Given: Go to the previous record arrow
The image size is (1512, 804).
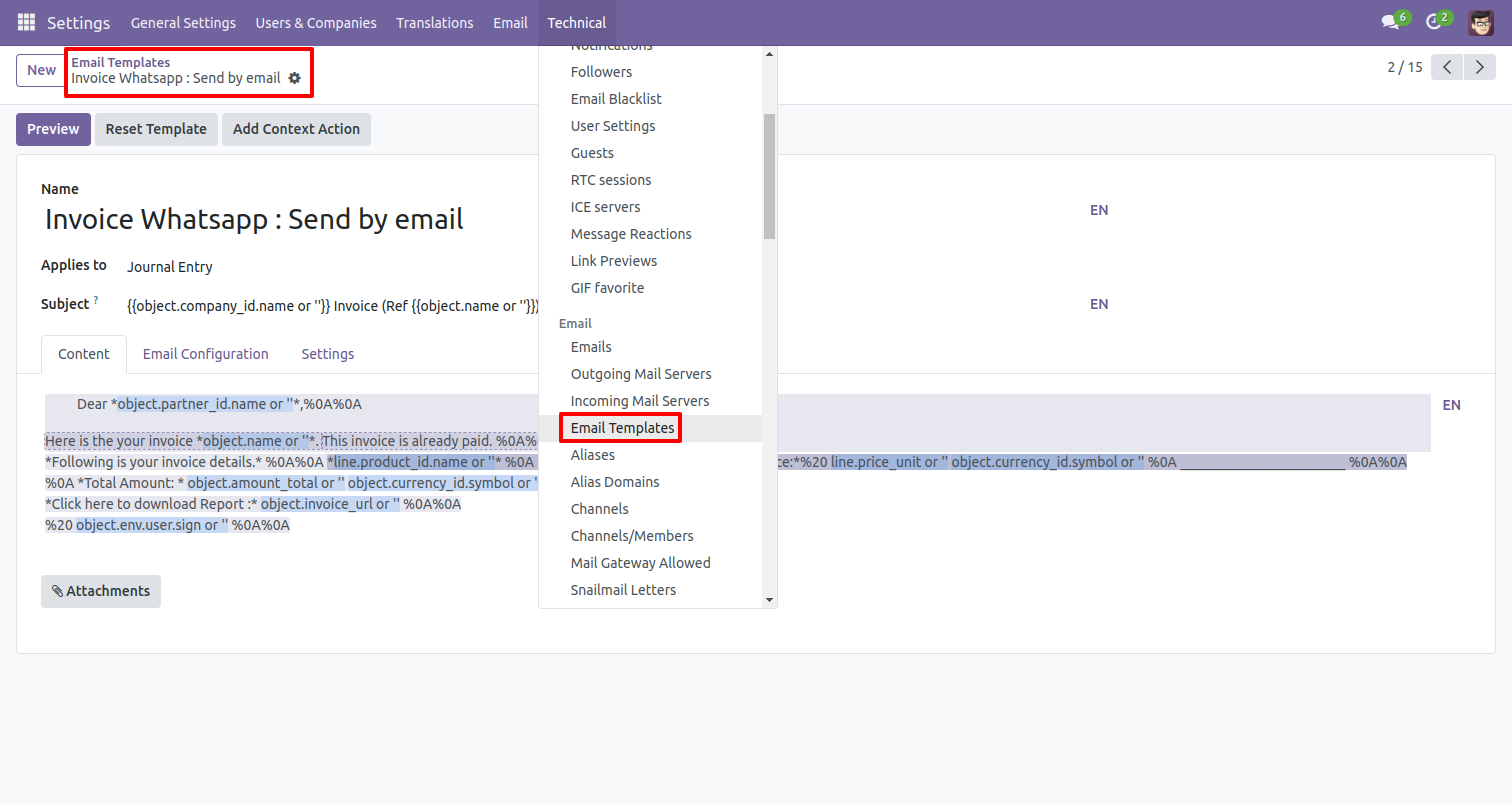Looking at the screenshot, I should [1447, 68].
